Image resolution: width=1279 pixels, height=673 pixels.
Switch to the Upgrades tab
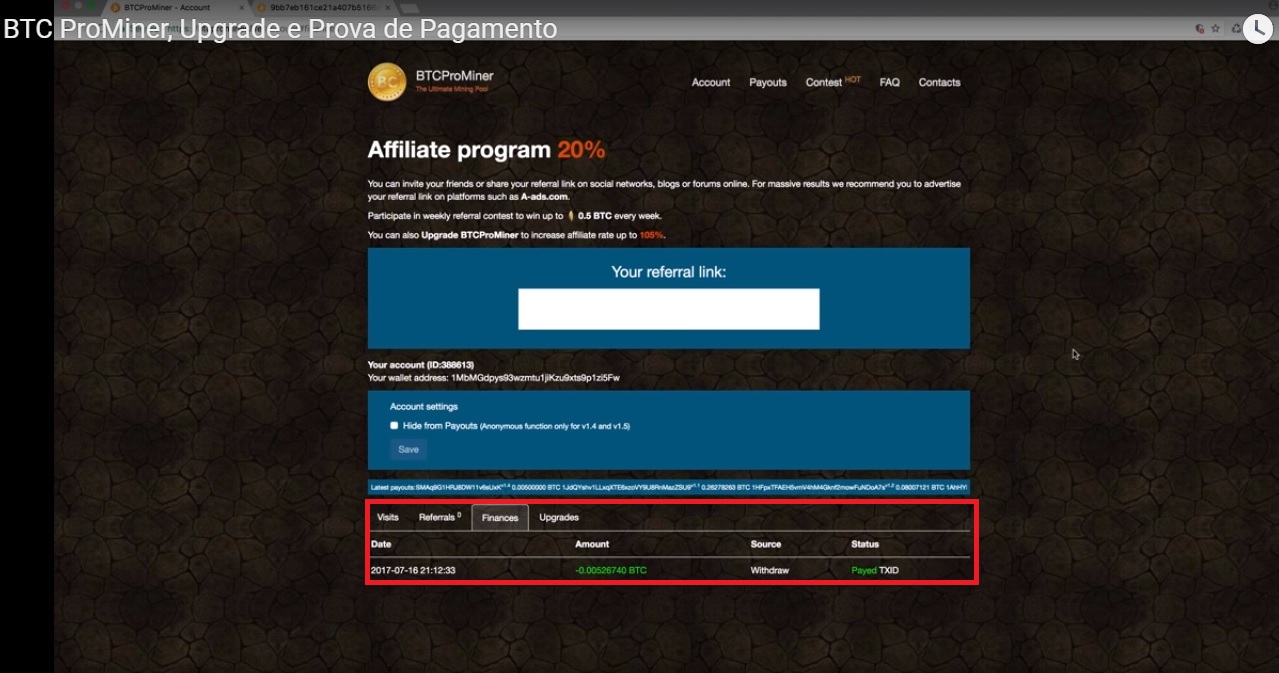point(559,517)
